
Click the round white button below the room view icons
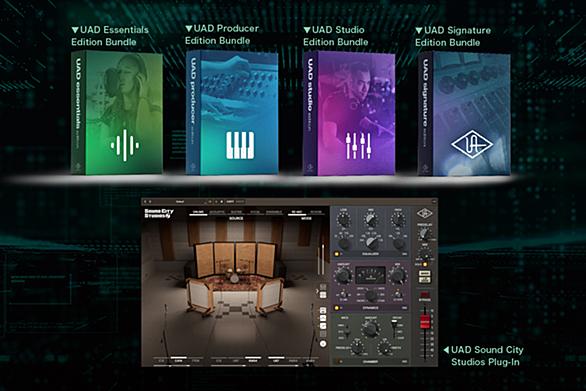pyautogui.click(x=323, y=344)
